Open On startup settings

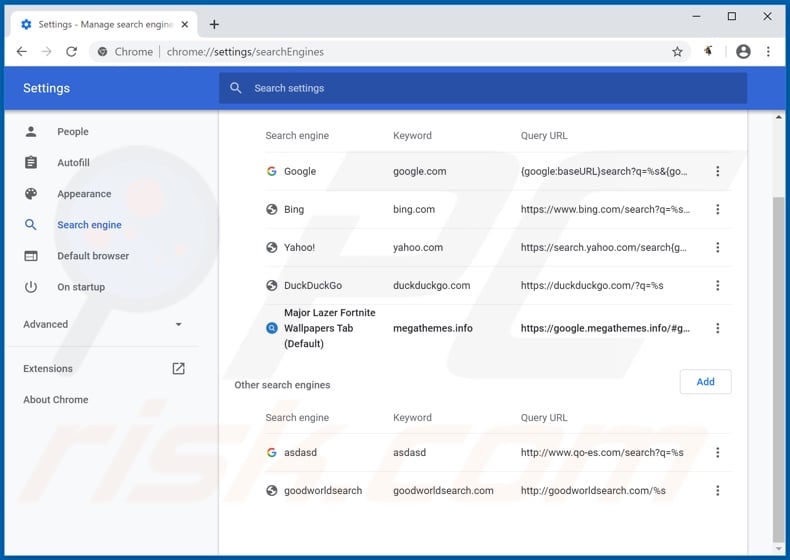pos(81,287)
